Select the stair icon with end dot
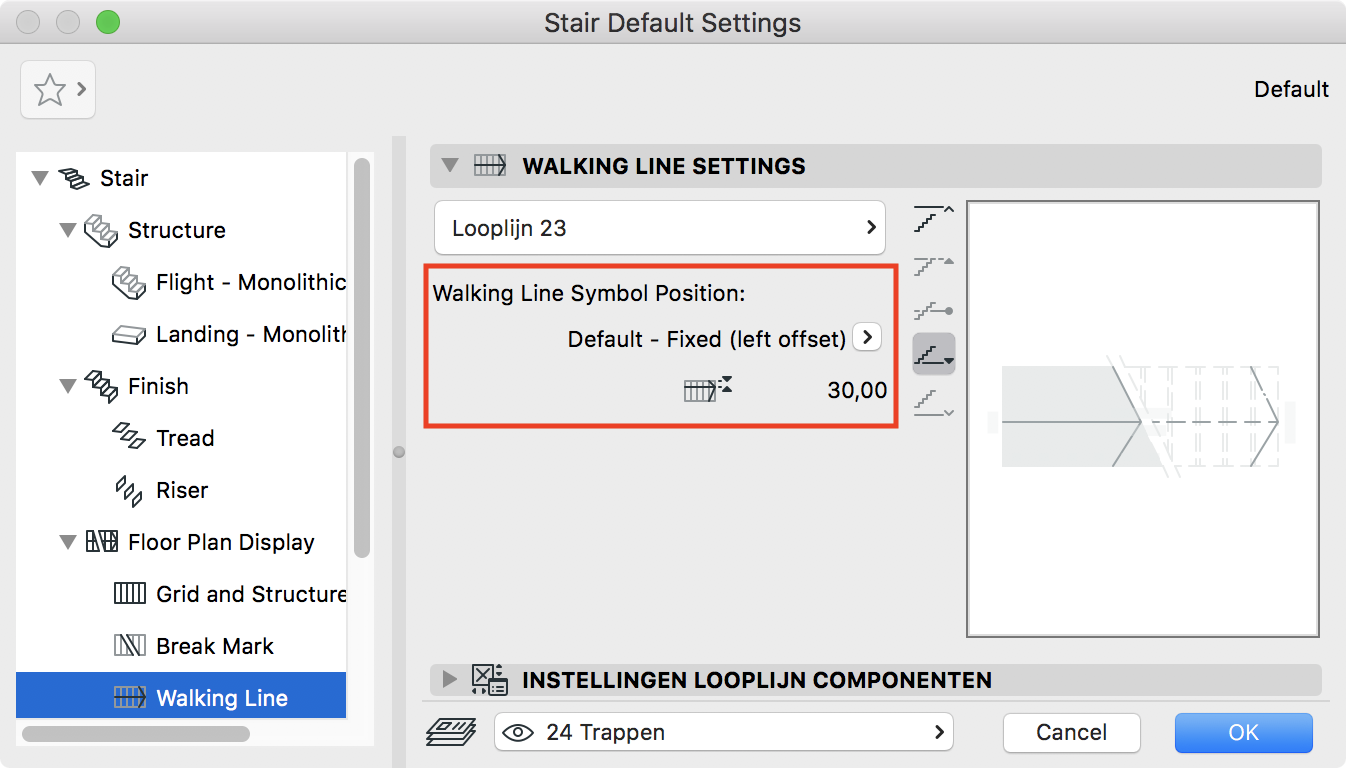 934,310
